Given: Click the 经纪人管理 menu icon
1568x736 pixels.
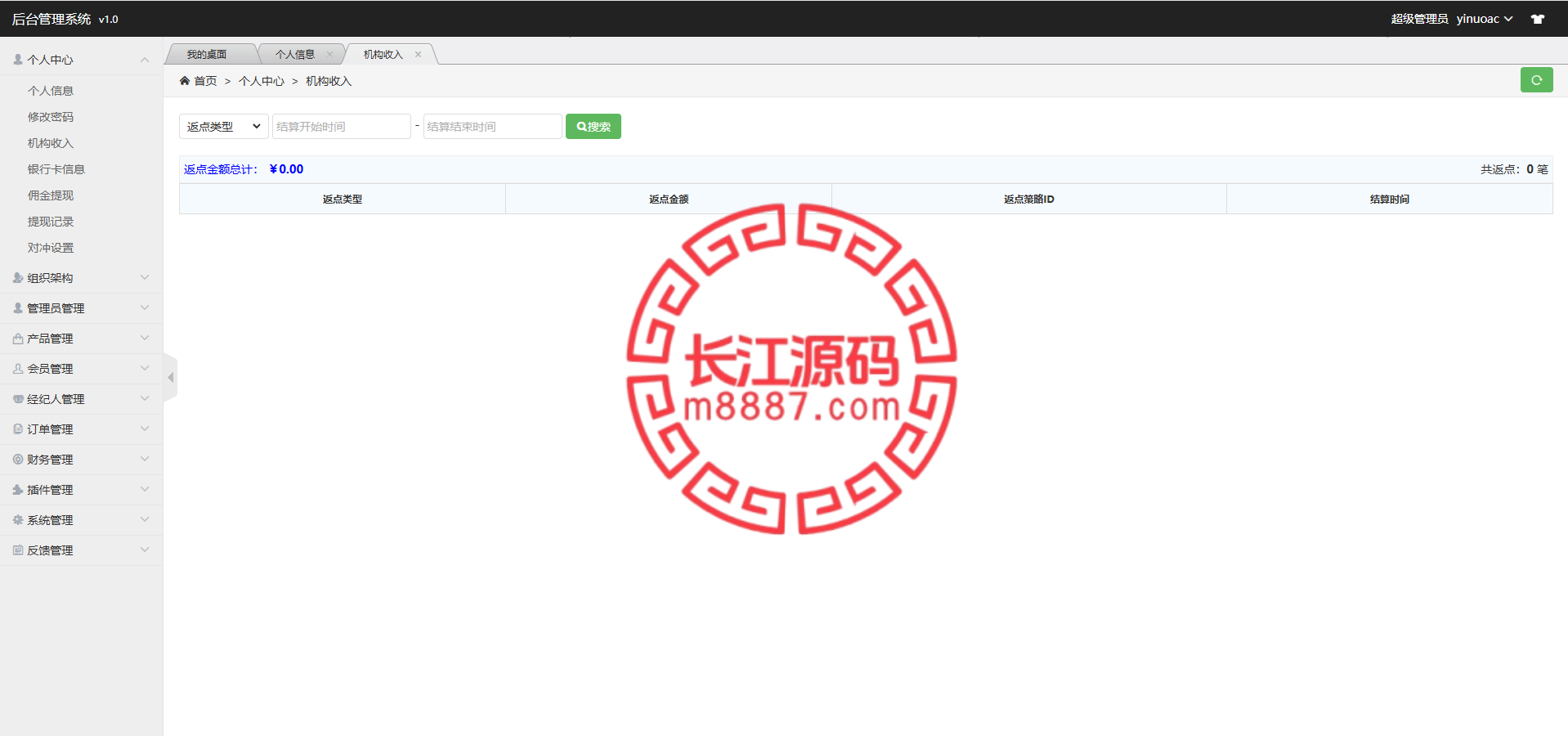Looking at the screenshot, I should click(x=18, y=399).
